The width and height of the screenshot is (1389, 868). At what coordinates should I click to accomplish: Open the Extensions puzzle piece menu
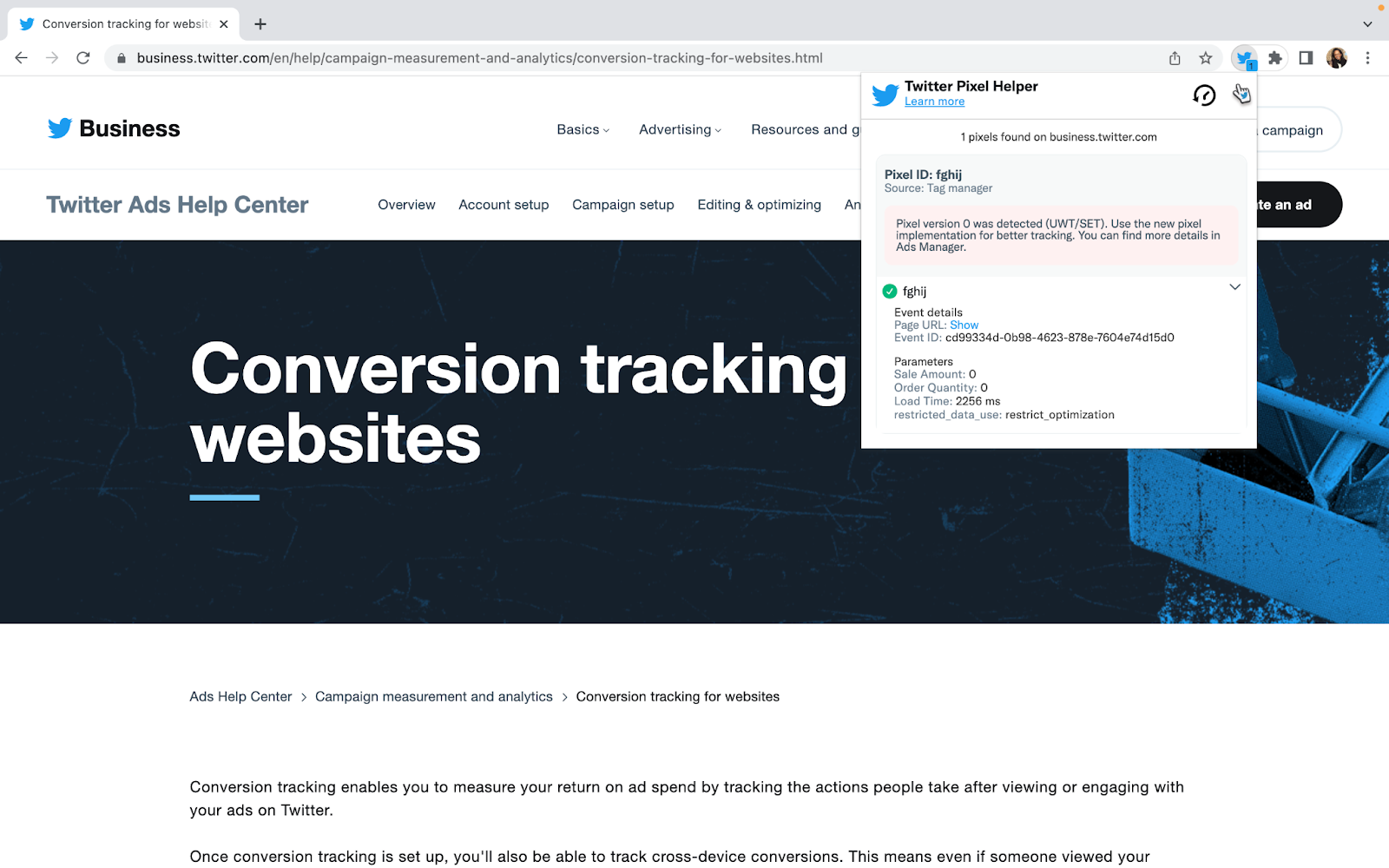pos(1275,58)
